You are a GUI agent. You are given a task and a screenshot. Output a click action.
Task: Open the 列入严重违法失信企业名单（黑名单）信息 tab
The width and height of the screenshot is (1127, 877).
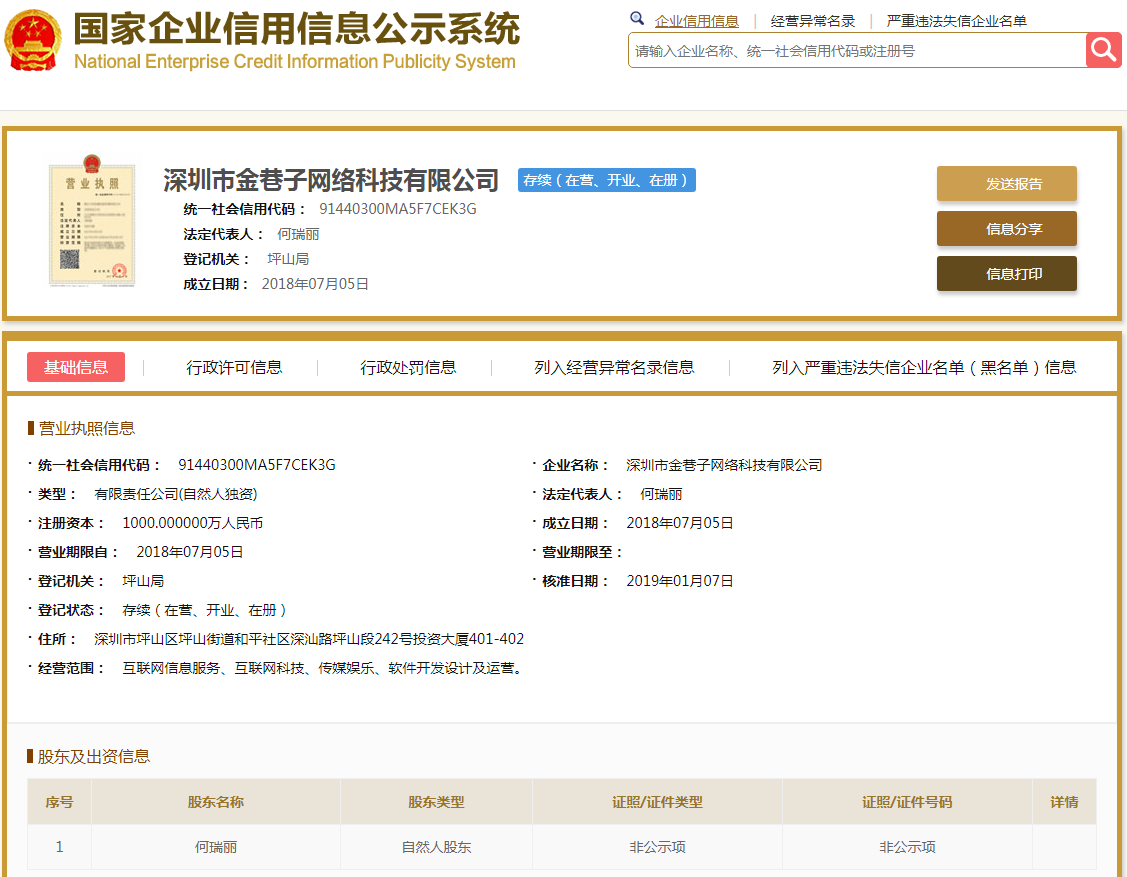pyautogui.click(x=924, y=367)
